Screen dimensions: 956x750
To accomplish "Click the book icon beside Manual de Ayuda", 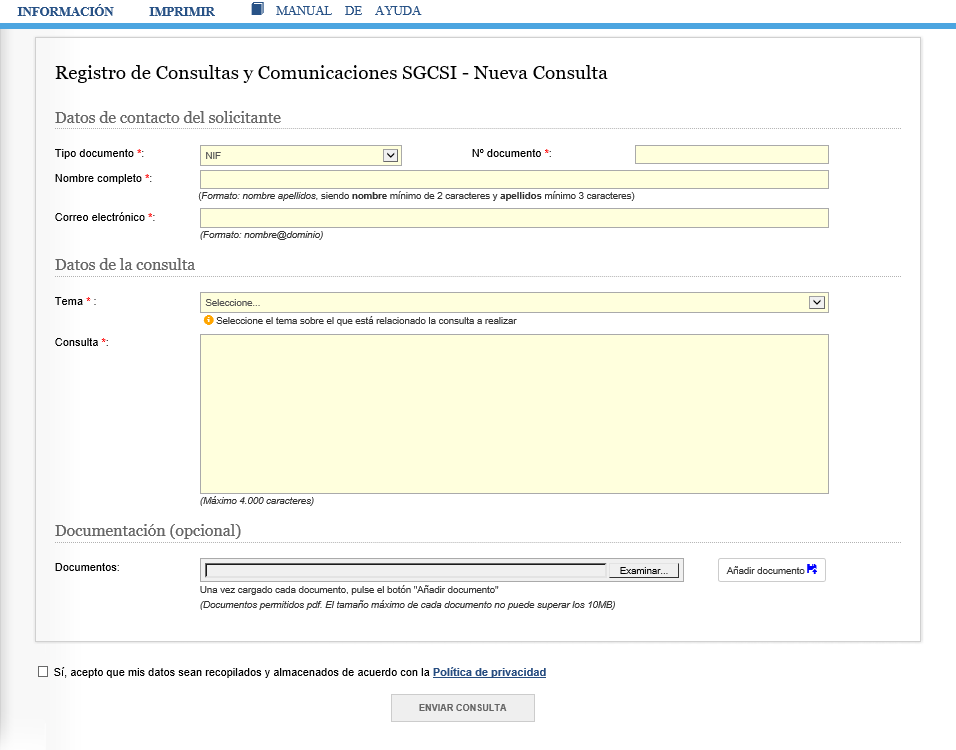I will point(257,9).
